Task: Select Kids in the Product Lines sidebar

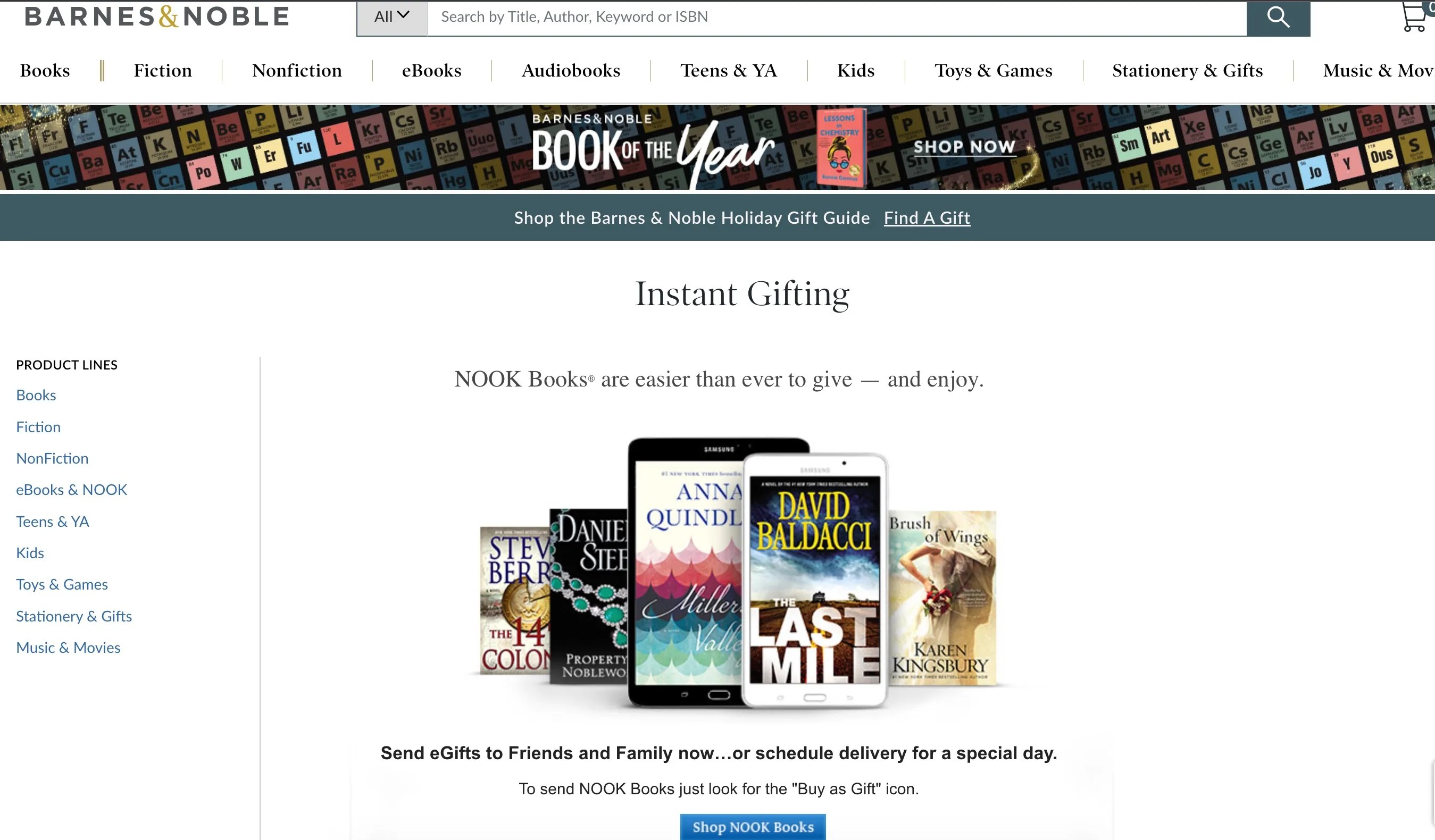Action: [30, 552]
